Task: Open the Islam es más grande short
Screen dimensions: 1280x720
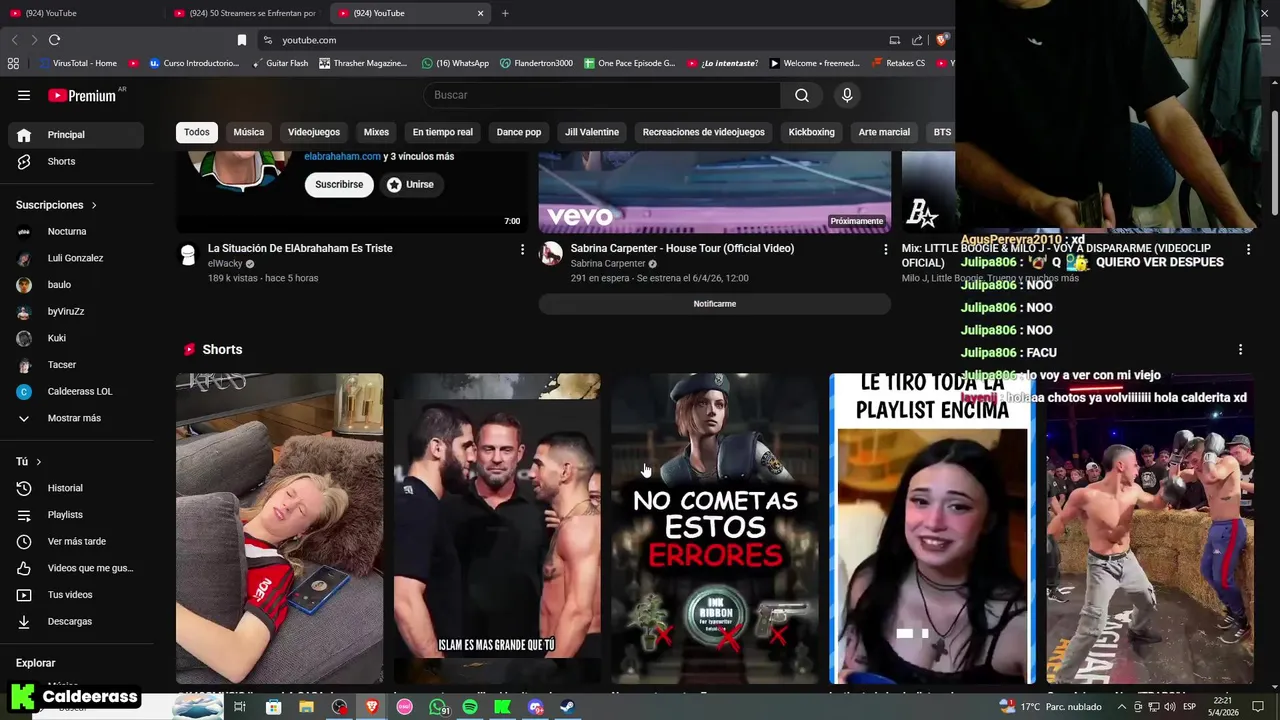Action: (x=497, y=528)
